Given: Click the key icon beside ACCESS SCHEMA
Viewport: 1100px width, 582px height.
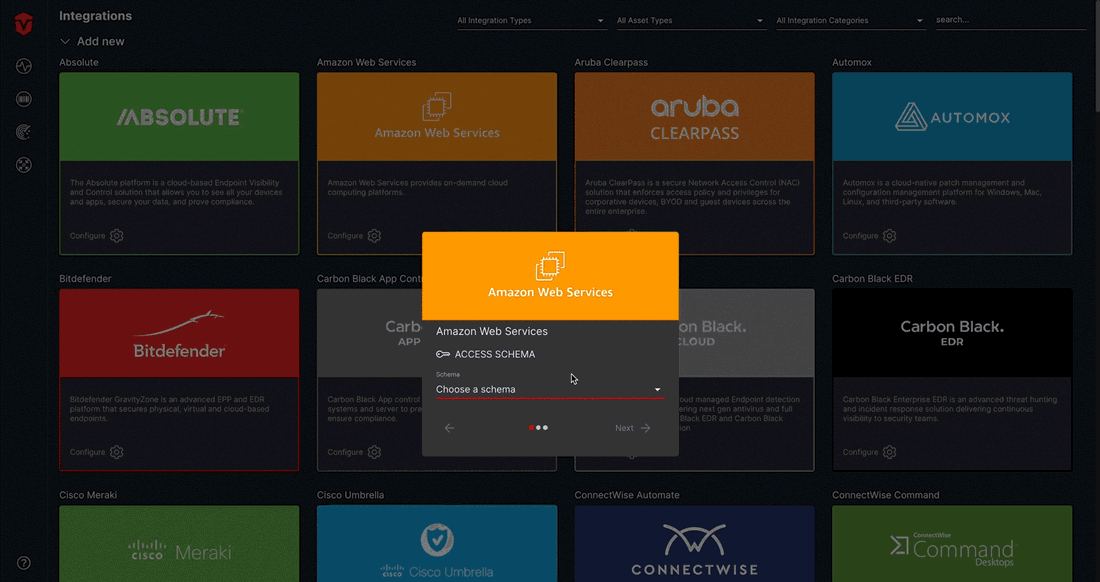Looking at the screenshot, I should (x=443, y=354).
